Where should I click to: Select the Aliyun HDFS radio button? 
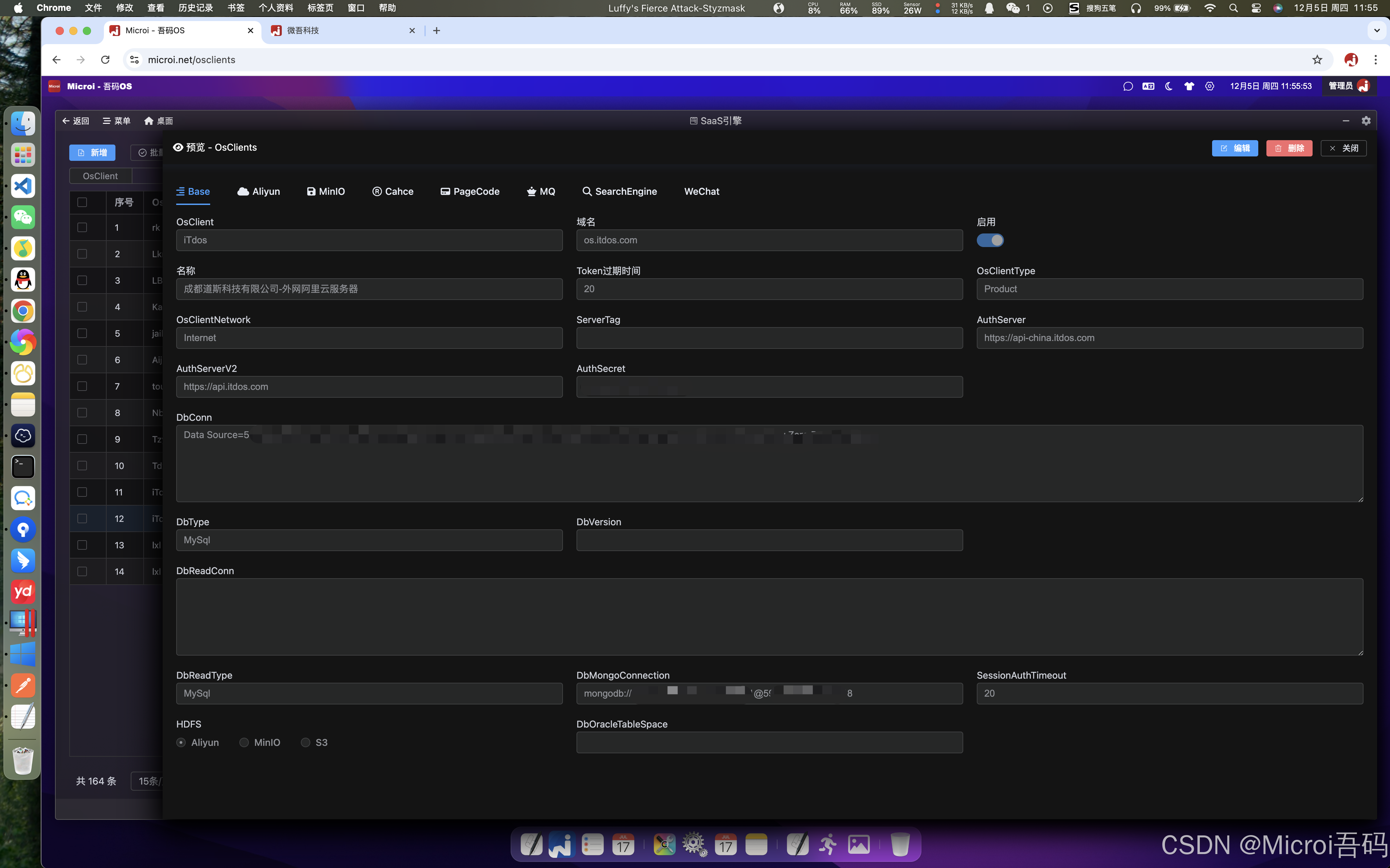point(181,742)
